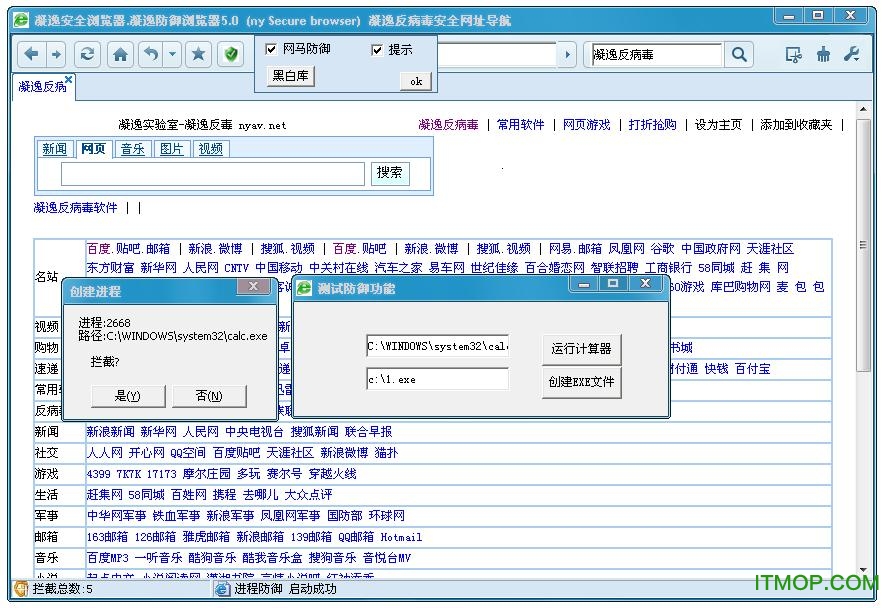Select the home page icon
This screenshot has width=885, height=608.
(x=122, y=55)
